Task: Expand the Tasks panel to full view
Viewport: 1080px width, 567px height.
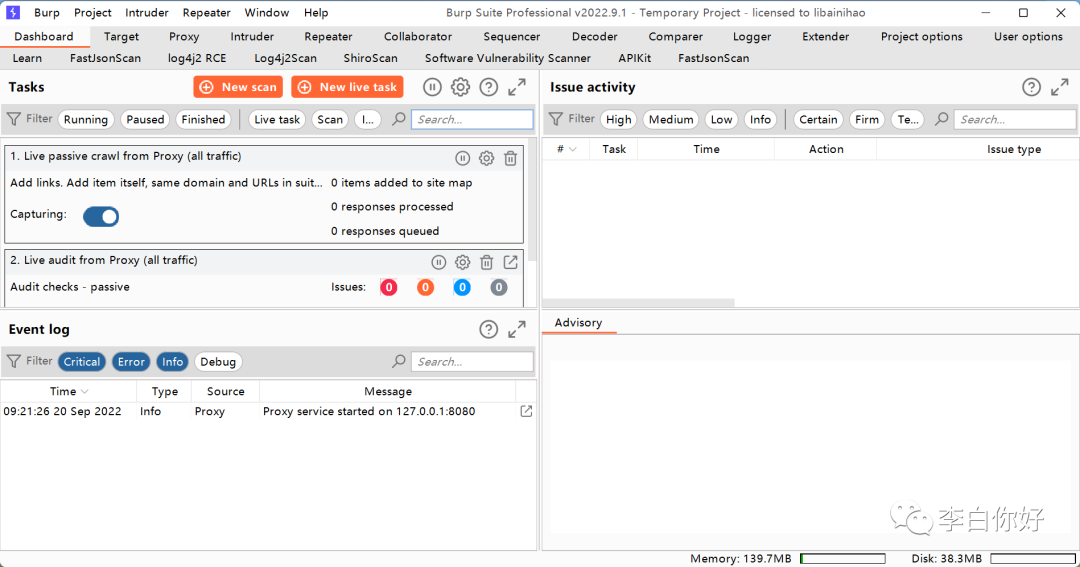Action: 517,87
